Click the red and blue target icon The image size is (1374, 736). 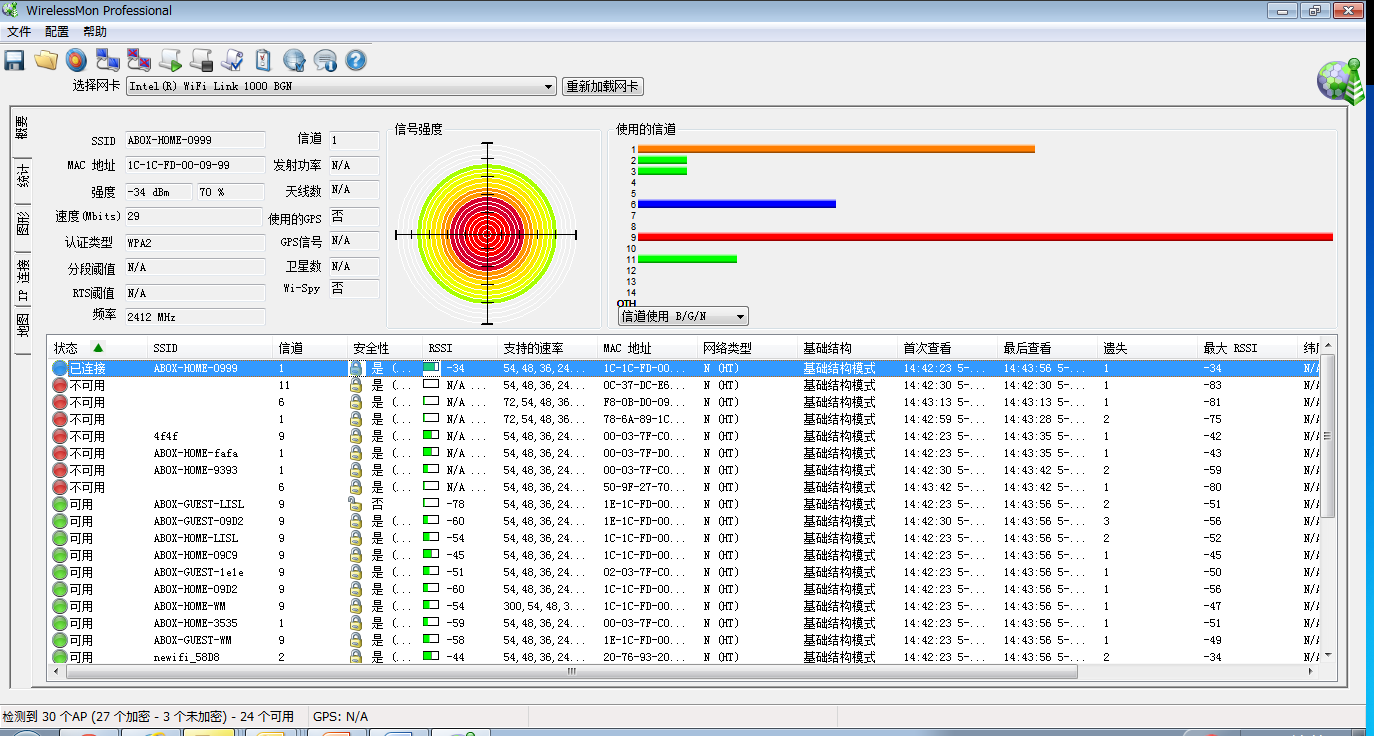pyautogui.click(x=76, y=60)
